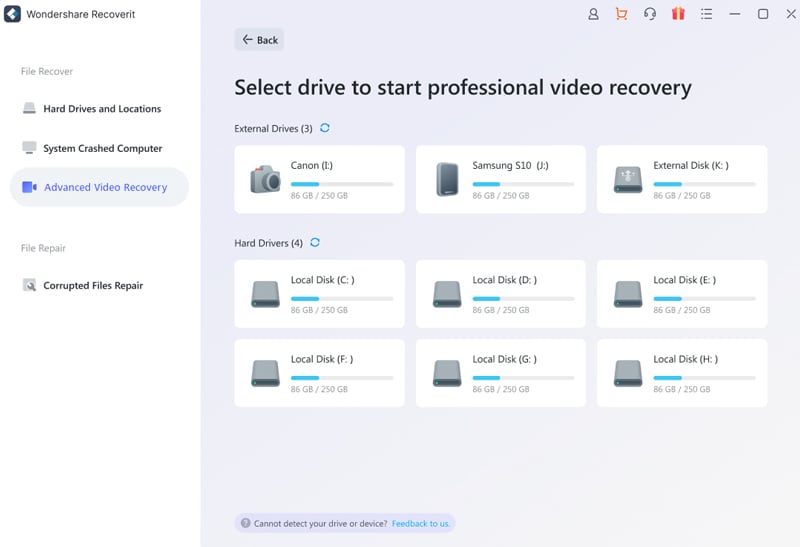Select the Local Disk (E:) drive name

coord(685,280)
